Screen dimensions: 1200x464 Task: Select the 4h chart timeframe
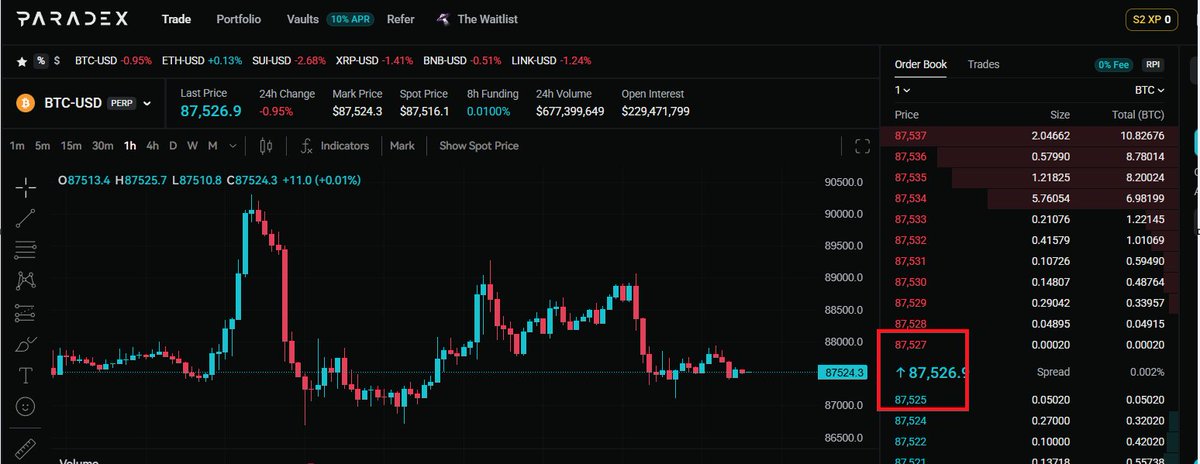click(x=152, y=146)
